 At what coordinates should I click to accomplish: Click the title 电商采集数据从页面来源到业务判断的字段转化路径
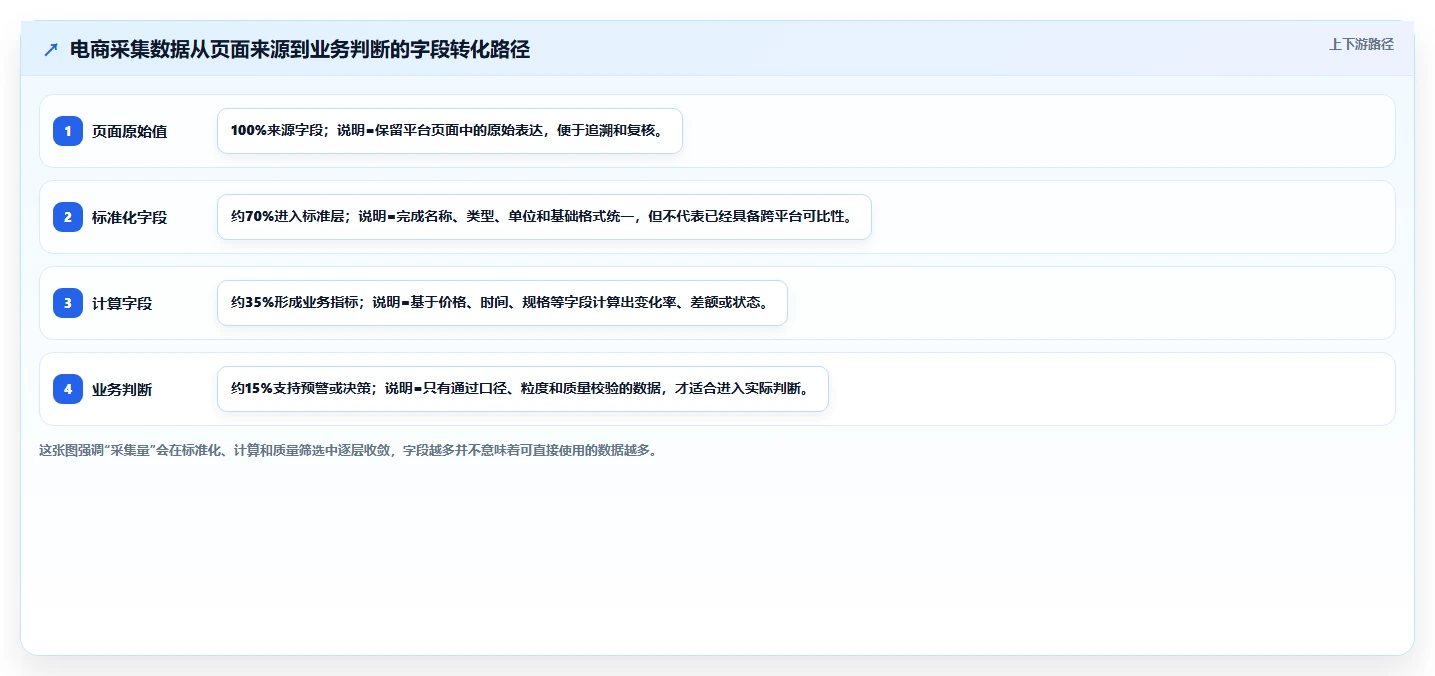point(300,50)
